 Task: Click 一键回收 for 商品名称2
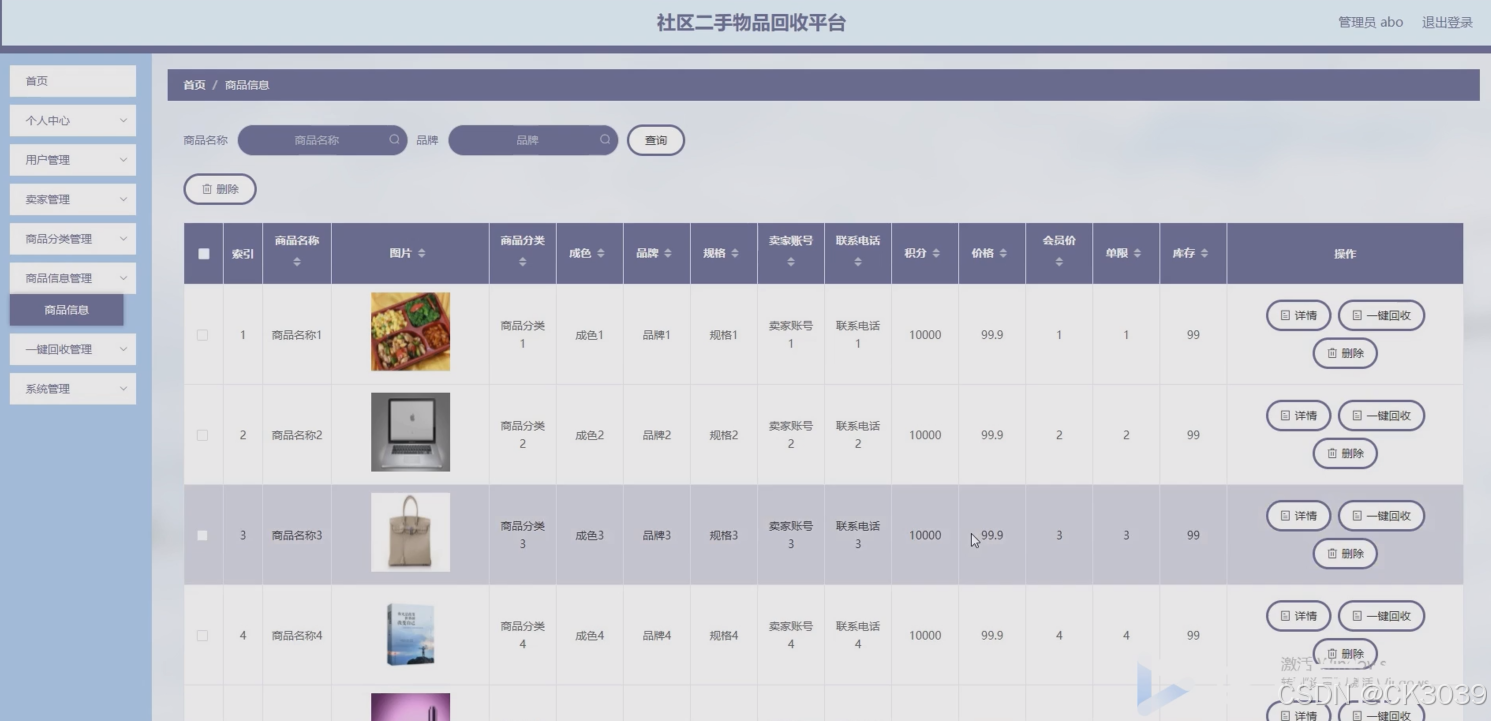click(x=1381, y=415)
